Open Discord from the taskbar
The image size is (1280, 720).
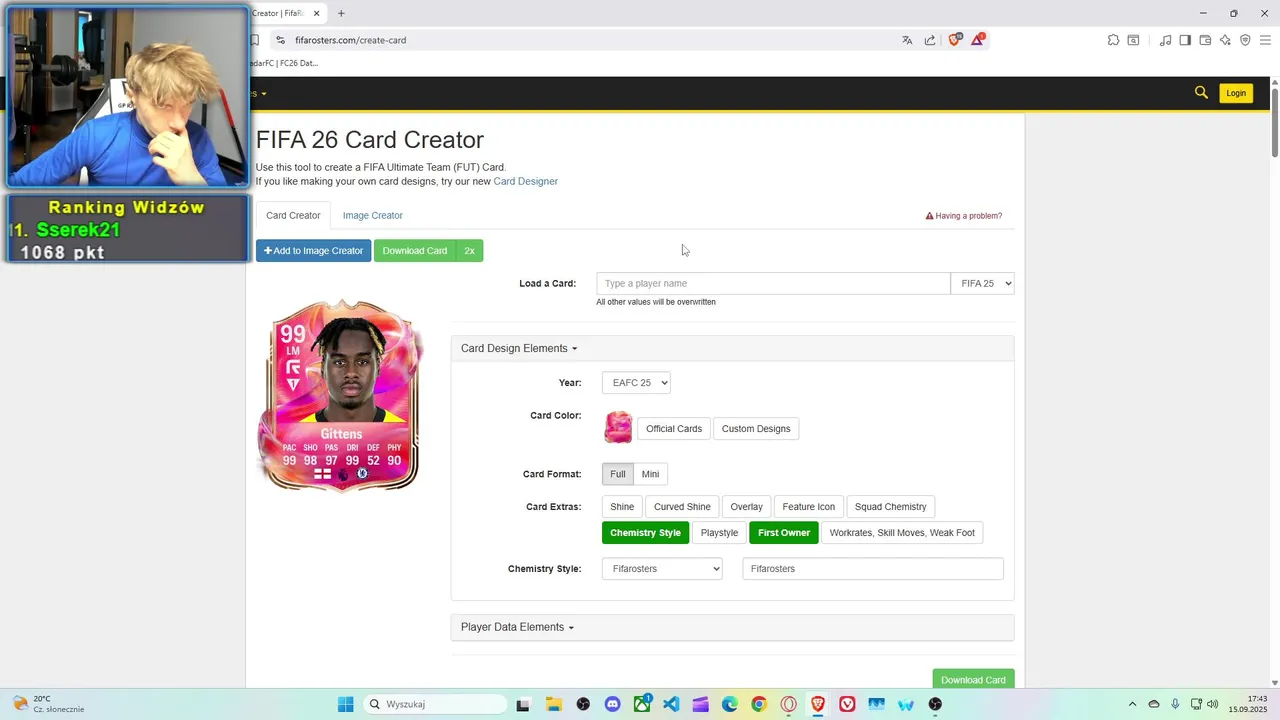click(613, 704)
